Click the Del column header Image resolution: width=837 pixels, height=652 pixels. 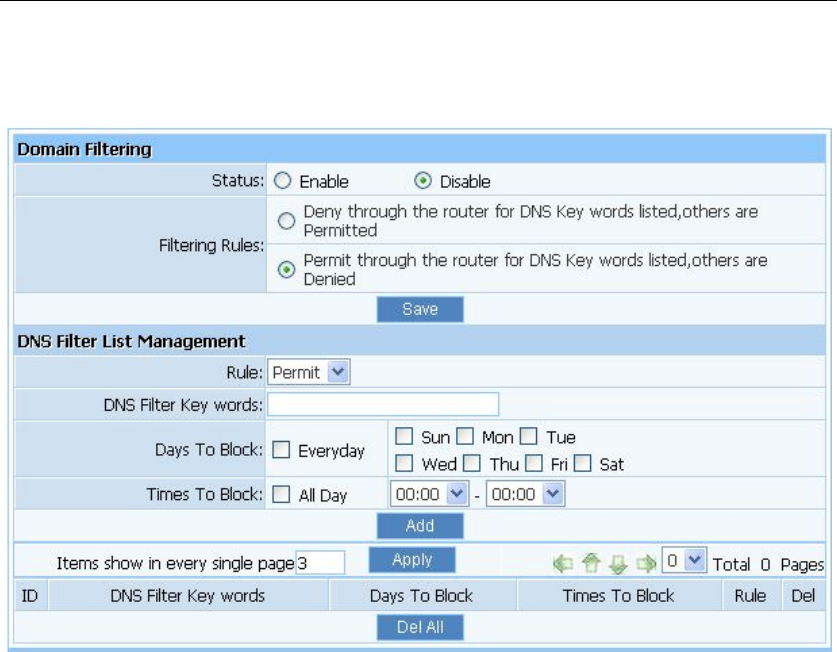(803, 595)
